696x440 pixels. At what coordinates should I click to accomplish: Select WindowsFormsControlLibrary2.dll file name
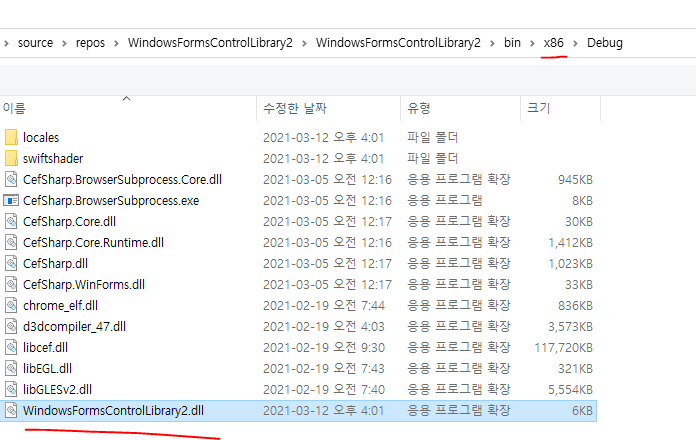coord(113,411)
